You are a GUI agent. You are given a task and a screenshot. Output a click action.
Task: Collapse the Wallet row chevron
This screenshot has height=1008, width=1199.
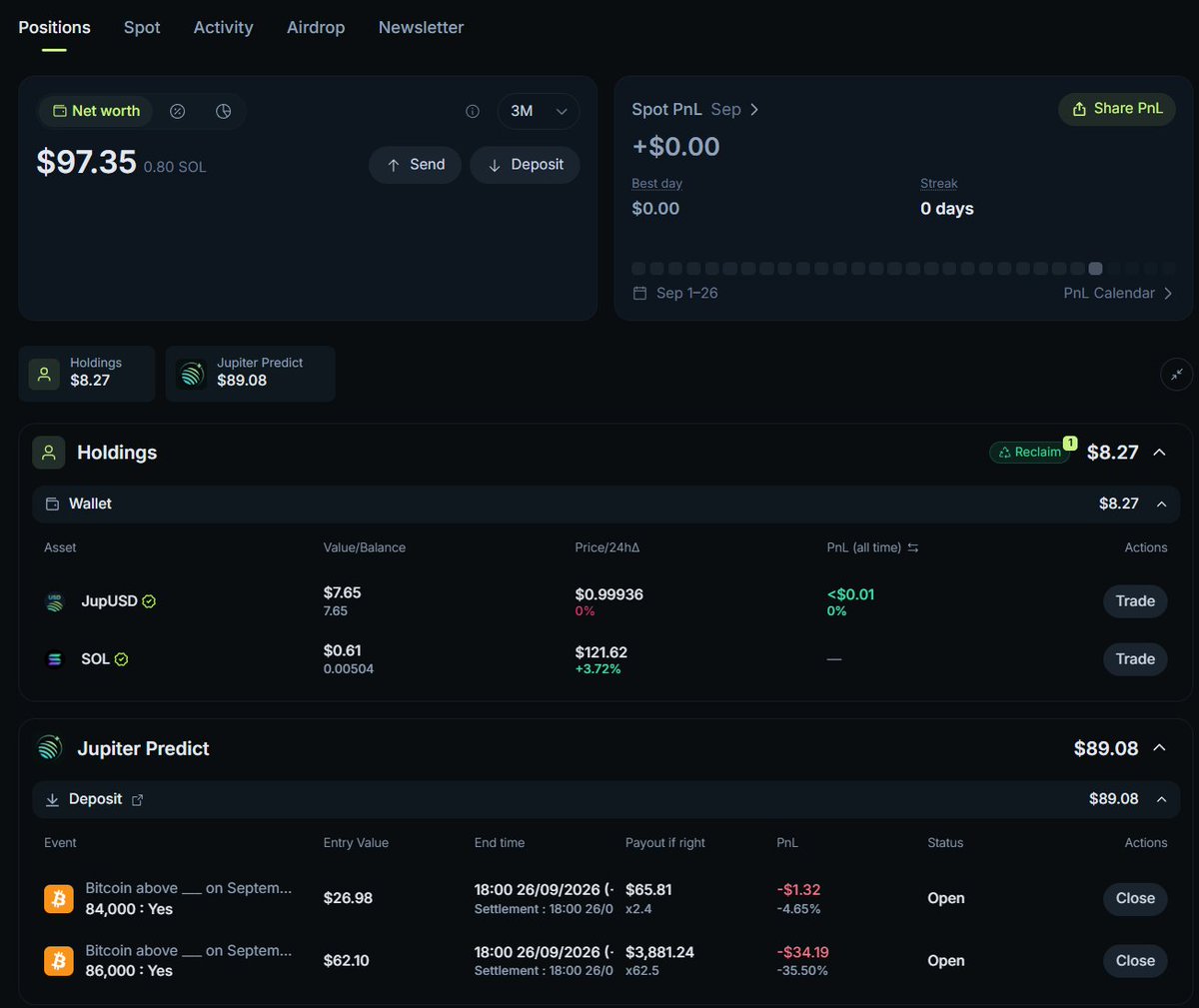pyautogui.click(x=1161, y=504)
